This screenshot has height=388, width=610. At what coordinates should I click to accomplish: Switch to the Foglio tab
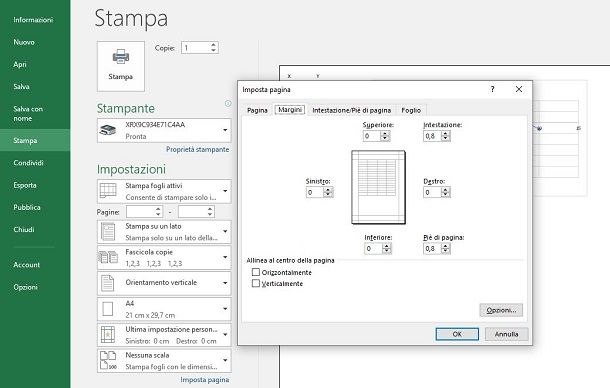click(411, 110)
